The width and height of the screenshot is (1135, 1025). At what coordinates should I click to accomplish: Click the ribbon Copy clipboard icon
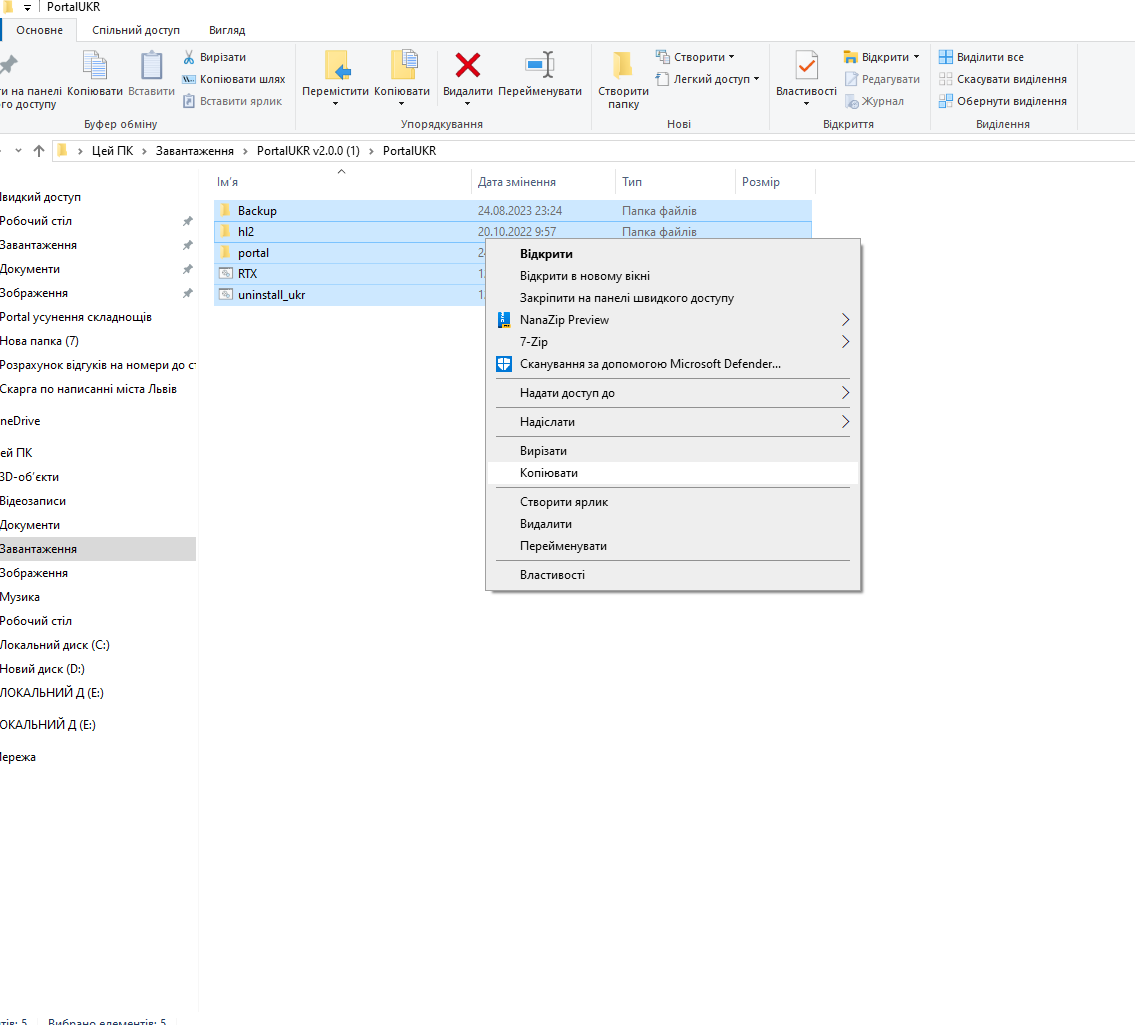coord(95,65)
